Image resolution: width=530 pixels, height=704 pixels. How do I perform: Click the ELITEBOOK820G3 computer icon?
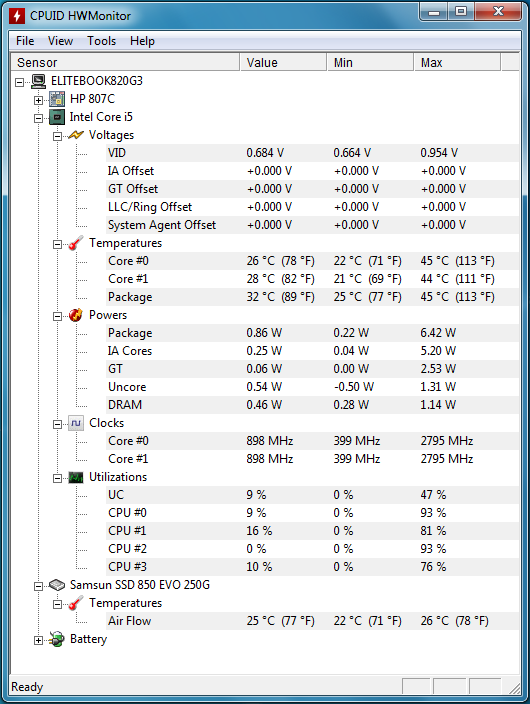click(x=39, y=81)
